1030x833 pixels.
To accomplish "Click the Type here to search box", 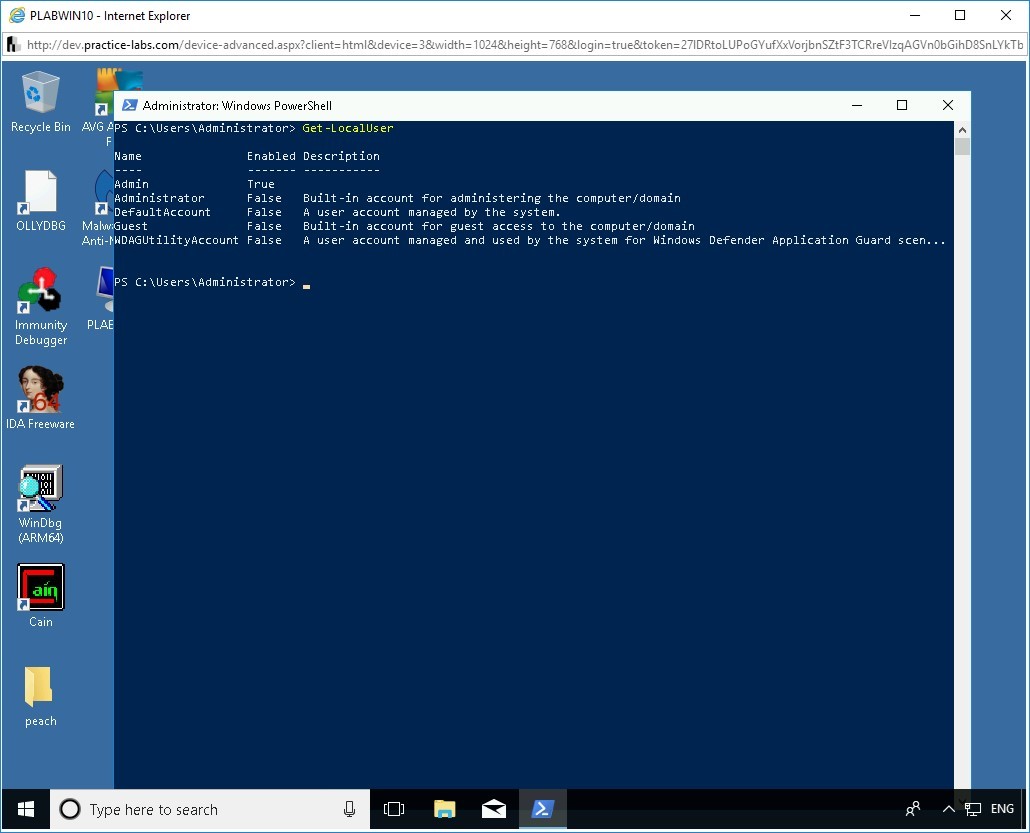I will pos(200,809).
